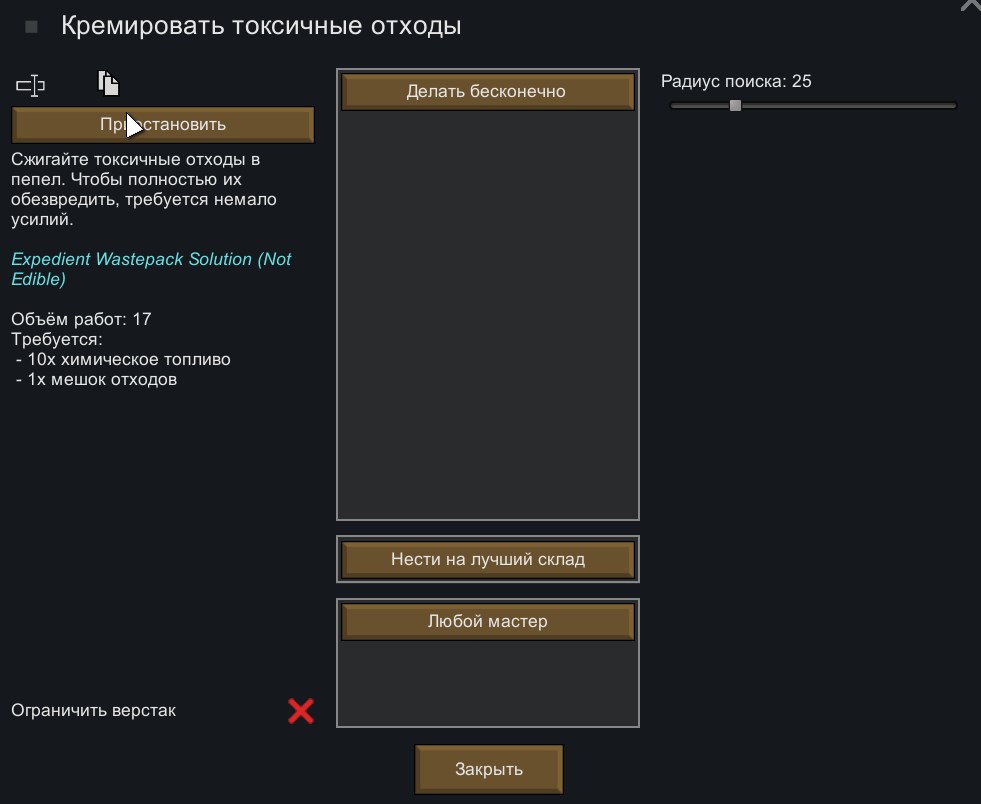The height and width of the screenshot is (804, 981).
Task: Click the right end of radius slider track
Action: tap(953, 105)
